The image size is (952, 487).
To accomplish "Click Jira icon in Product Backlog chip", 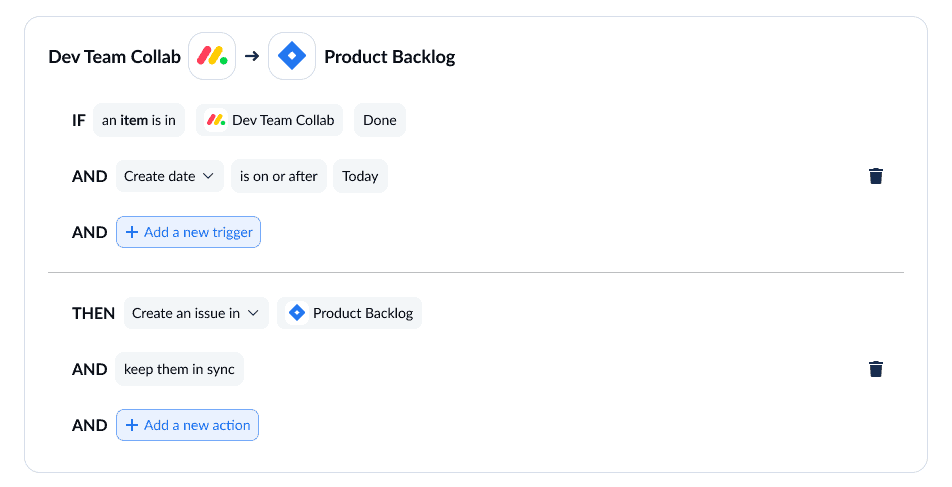I will tap(296, 313).
